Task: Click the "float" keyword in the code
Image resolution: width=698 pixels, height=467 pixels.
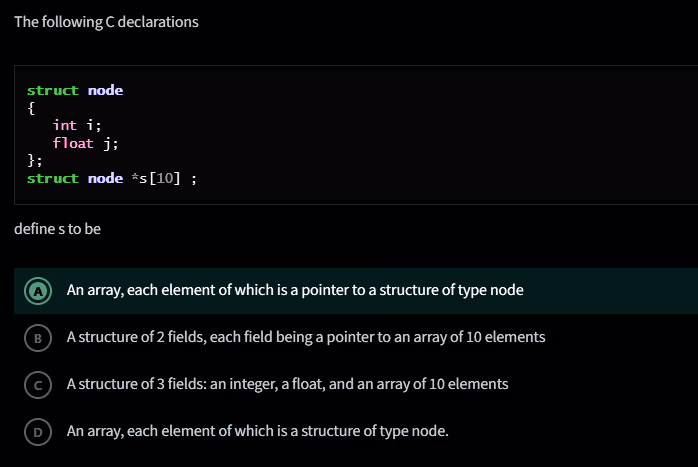Action: [73, 143]
